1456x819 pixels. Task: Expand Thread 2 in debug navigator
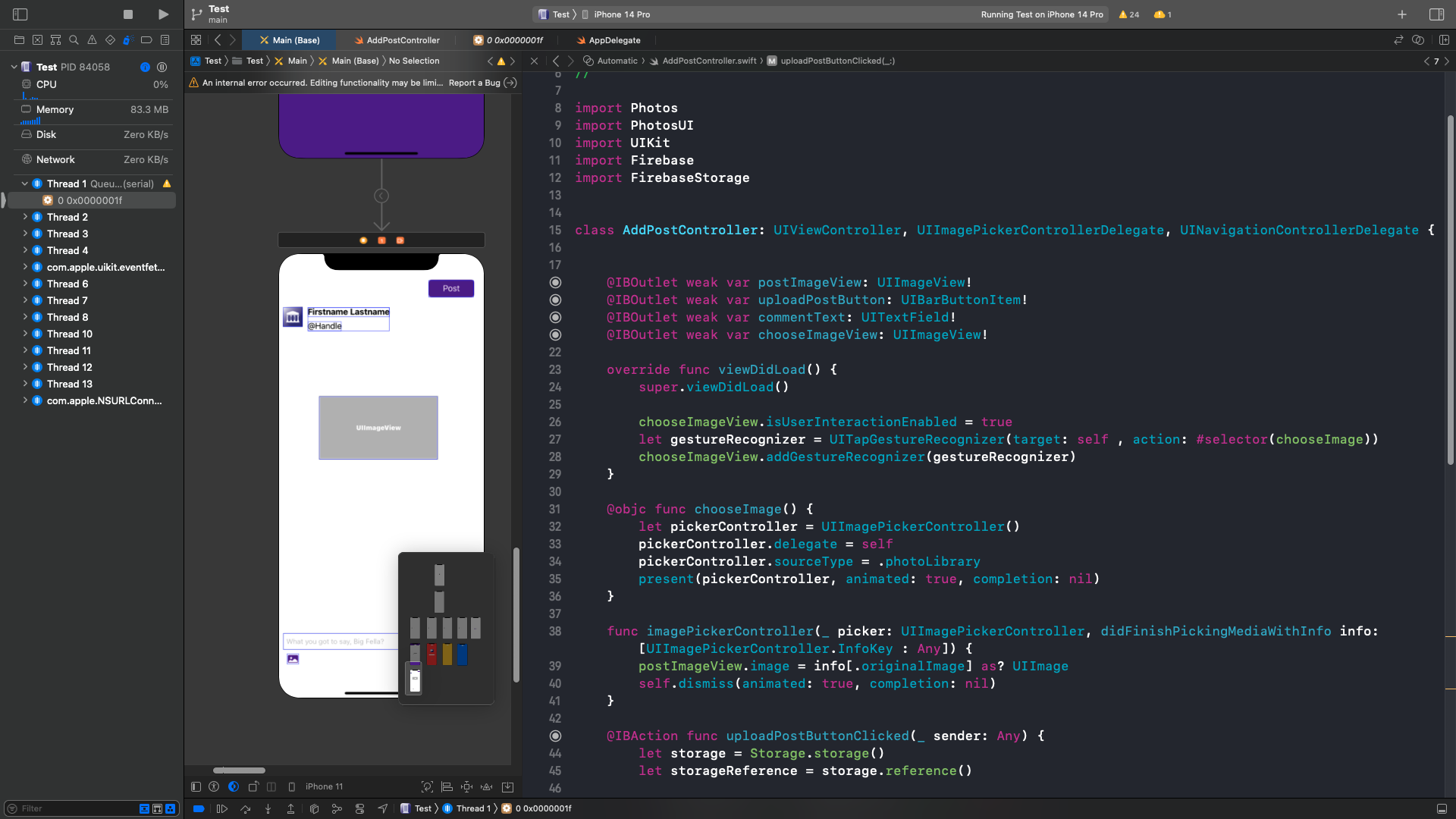(x=25, y=217)
